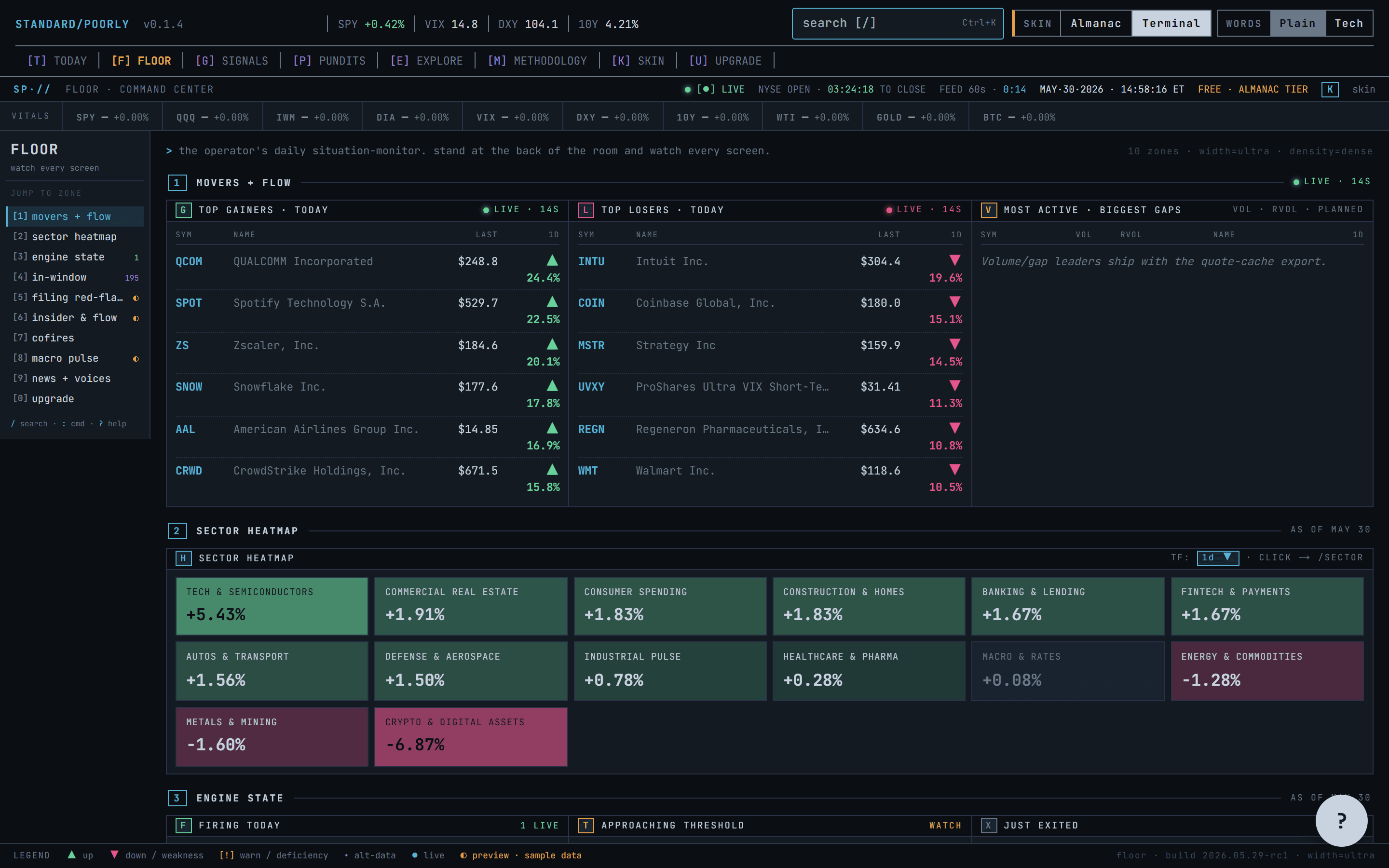The height and width of the screenshot is (868, 1389).
Task: Open the SIGNALS tab
Action: tap(232, 61)
